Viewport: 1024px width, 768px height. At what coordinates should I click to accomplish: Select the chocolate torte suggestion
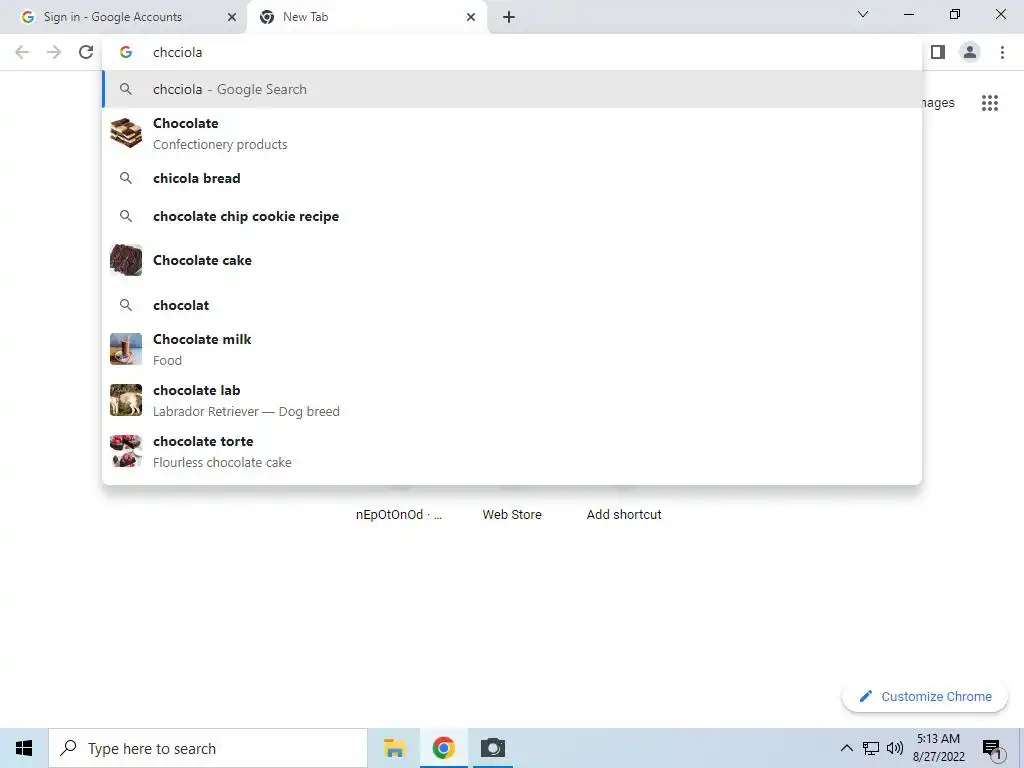pos(512,451)
